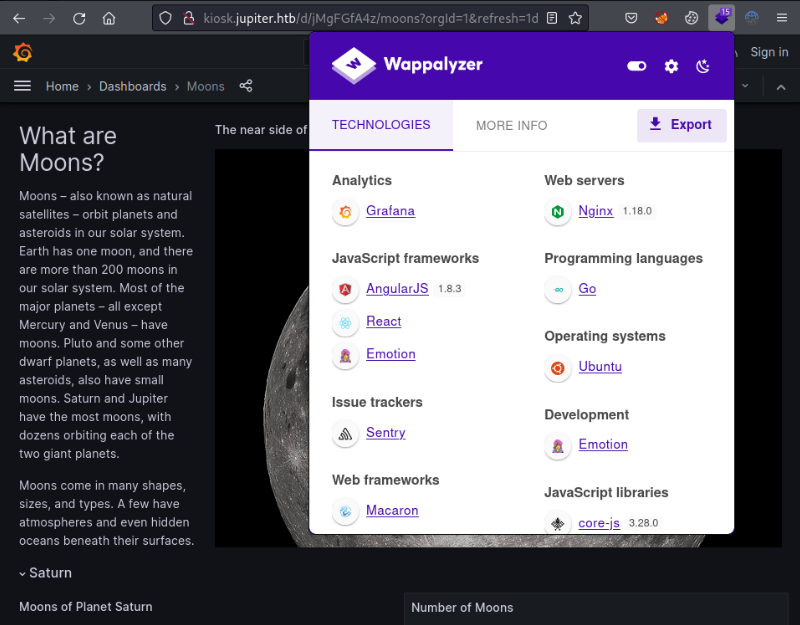Screen dimensions: 800x625
Task: Click the Emotion icon under Development
Action: [558, 445]
